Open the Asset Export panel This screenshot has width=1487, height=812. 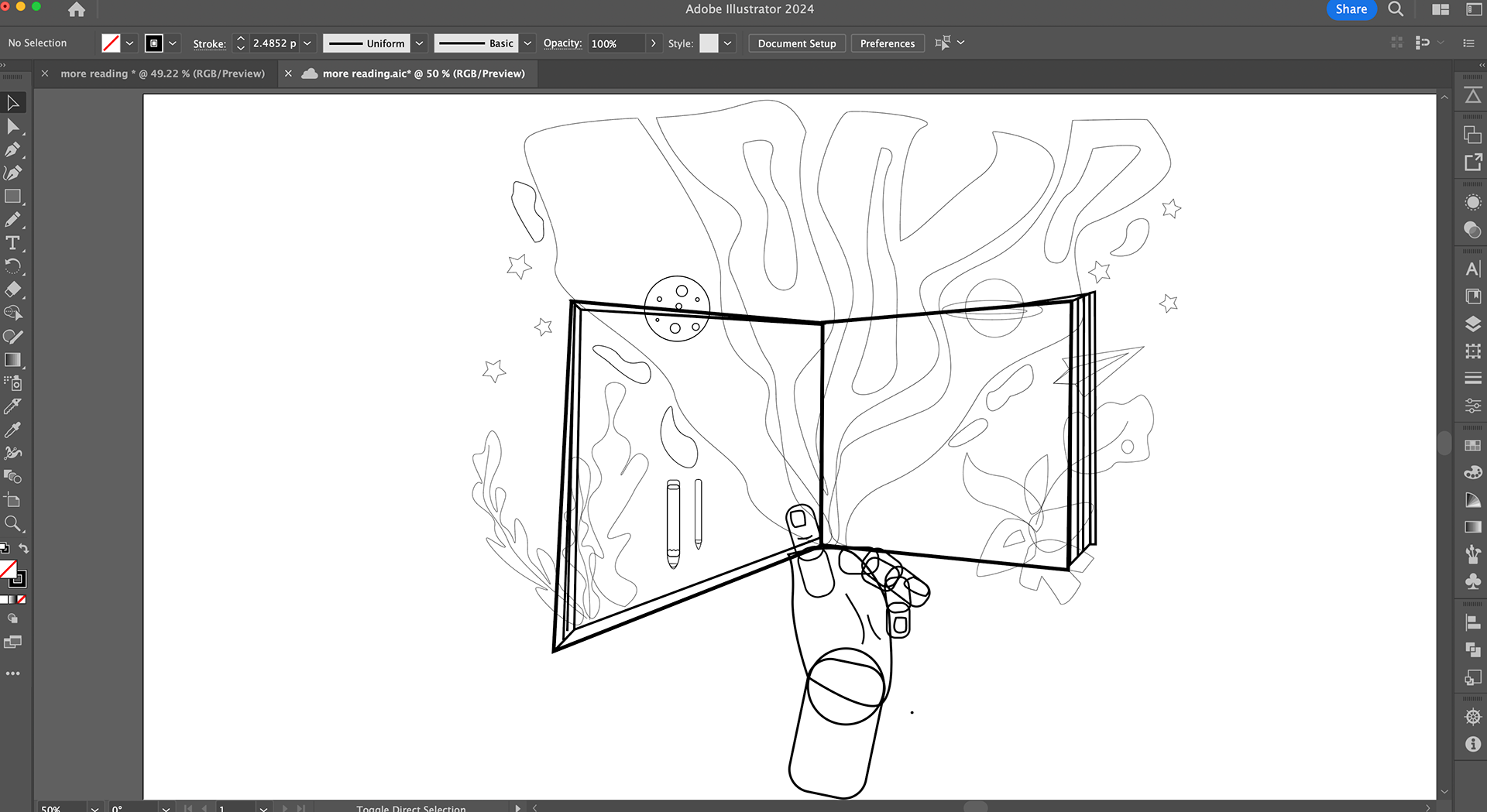click(x=1473, y=162)
